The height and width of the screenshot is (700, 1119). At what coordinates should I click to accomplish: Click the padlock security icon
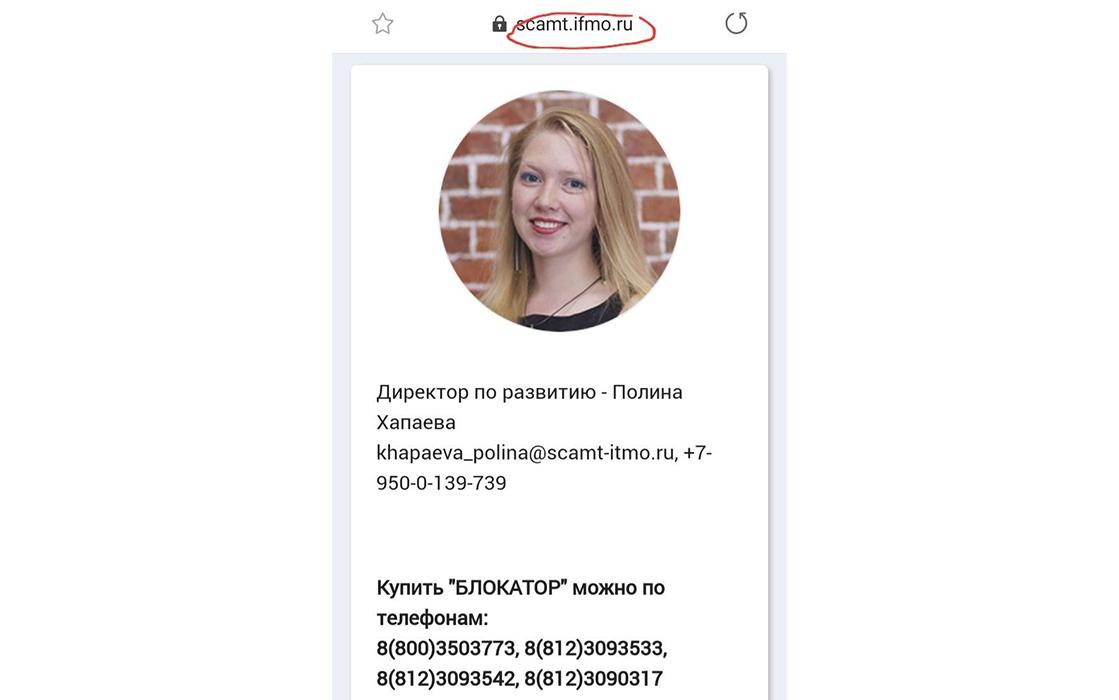[499, 24]
